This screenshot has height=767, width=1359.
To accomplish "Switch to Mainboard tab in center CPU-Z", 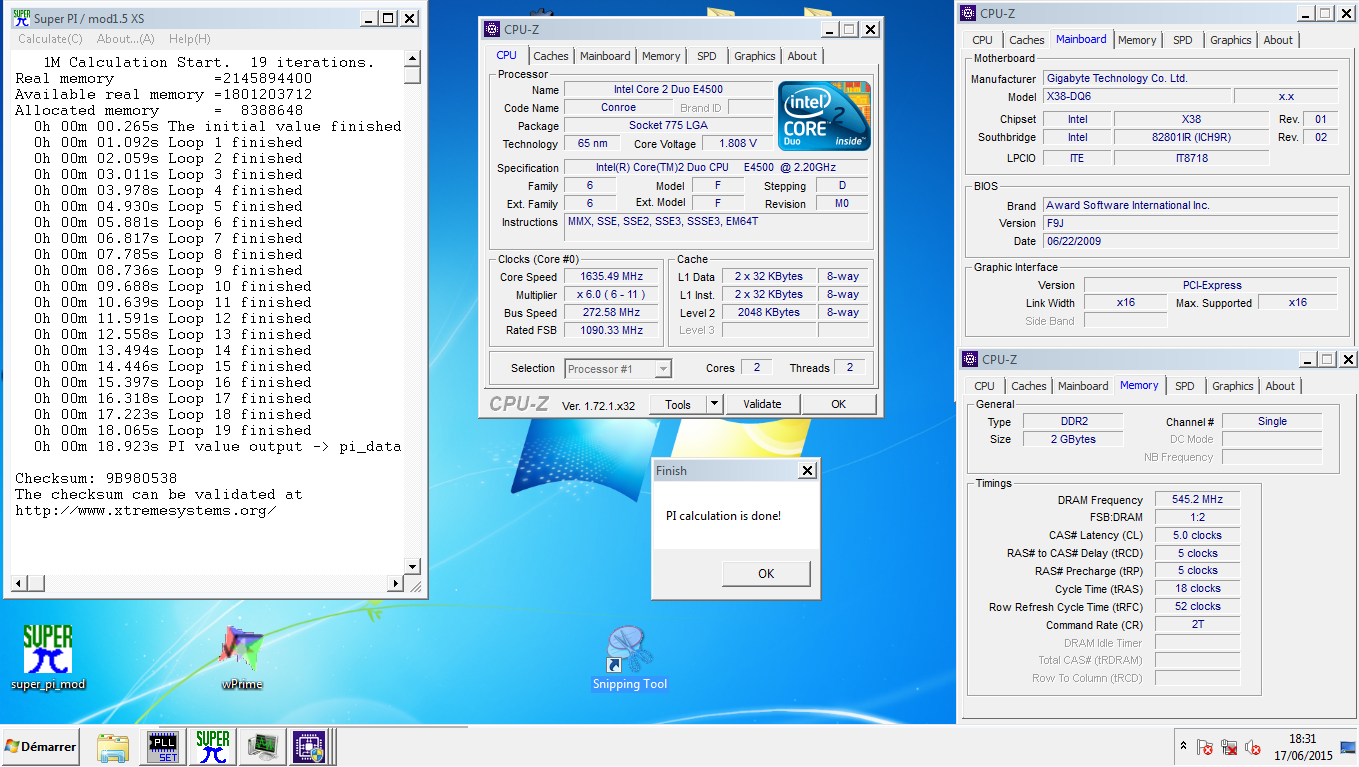I will click(x=605, y=56).
